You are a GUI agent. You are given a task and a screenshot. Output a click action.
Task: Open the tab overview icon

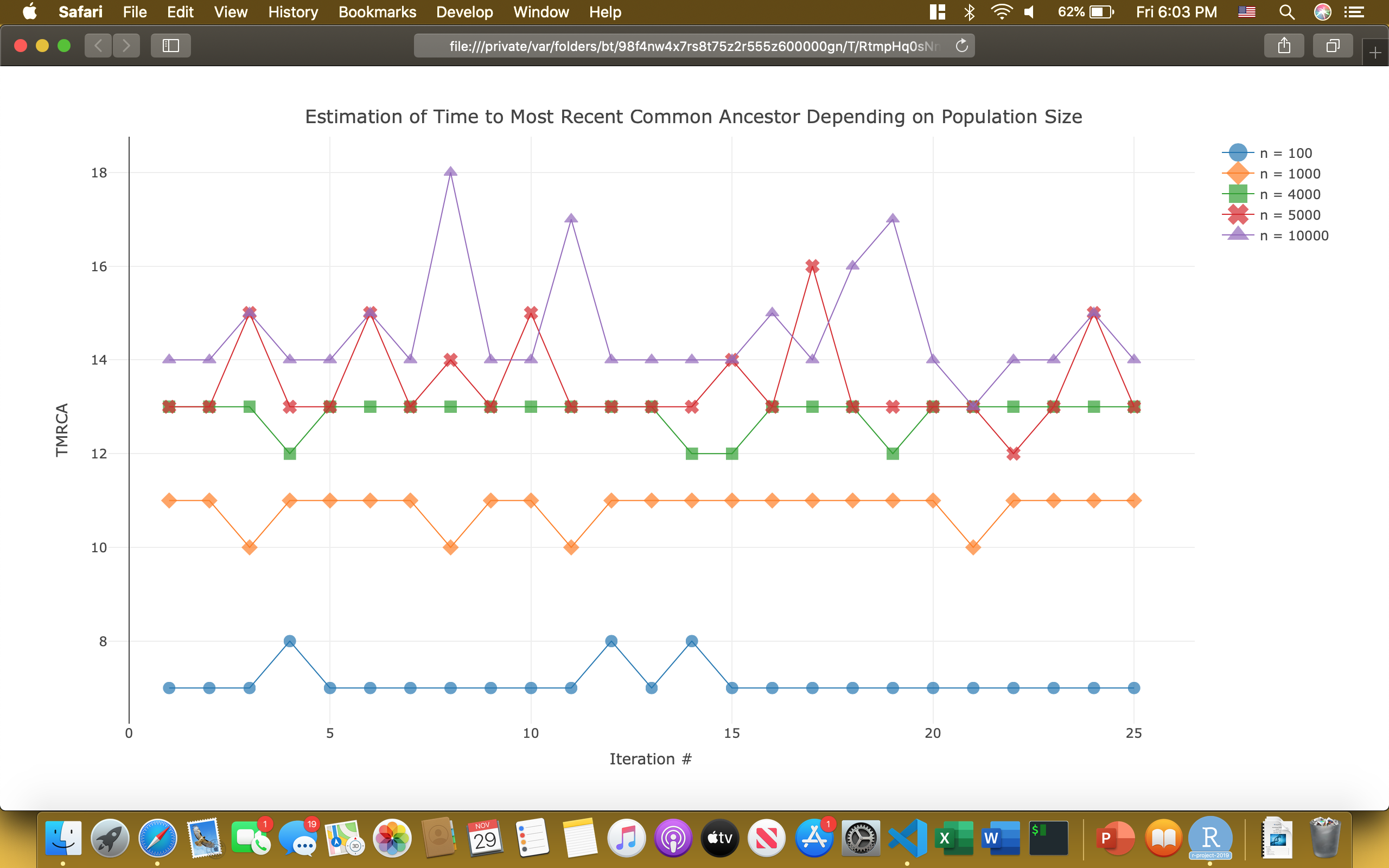click(x=1332, y=46)
